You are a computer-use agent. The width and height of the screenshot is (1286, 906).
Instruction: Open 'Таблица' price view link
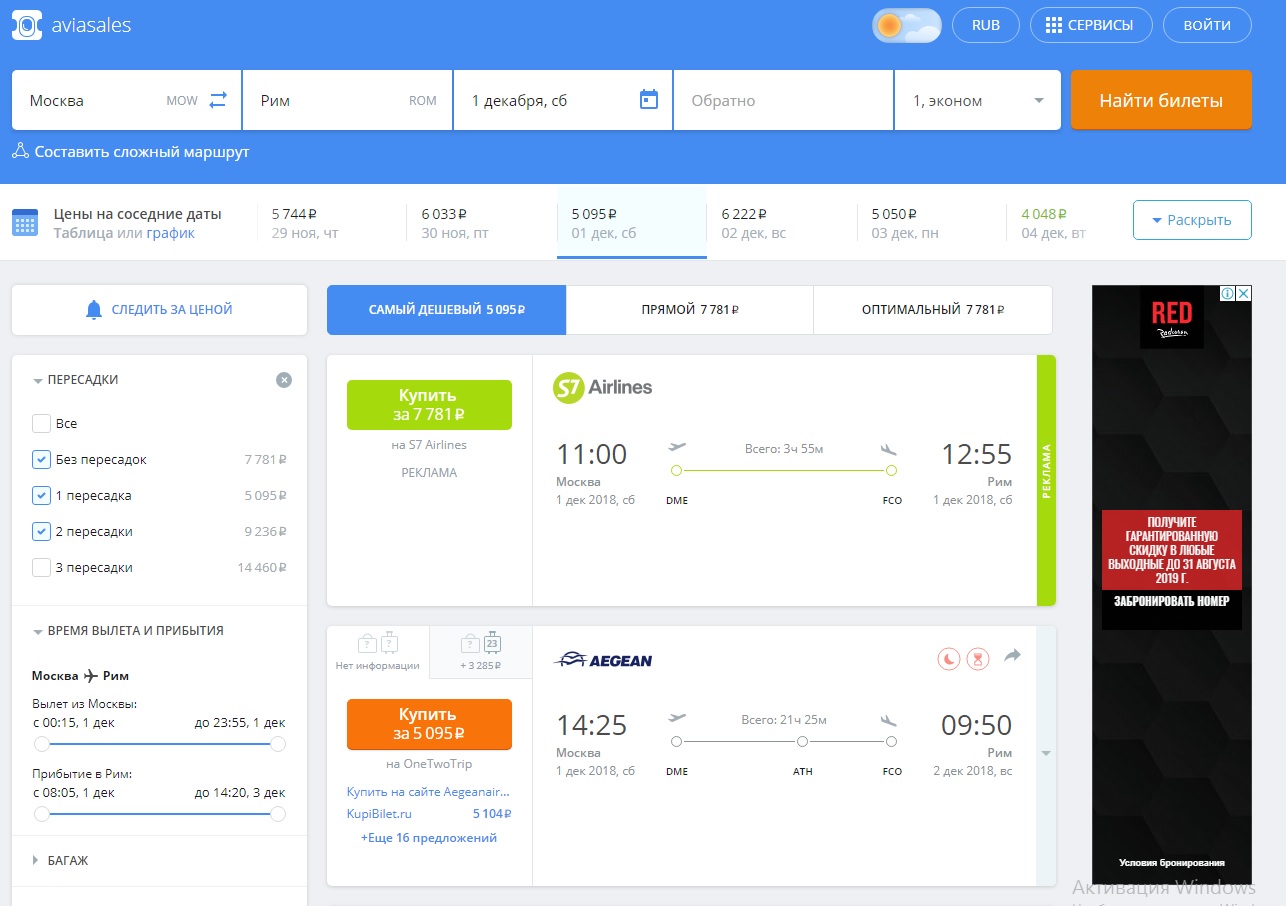[x=83, y=233]
